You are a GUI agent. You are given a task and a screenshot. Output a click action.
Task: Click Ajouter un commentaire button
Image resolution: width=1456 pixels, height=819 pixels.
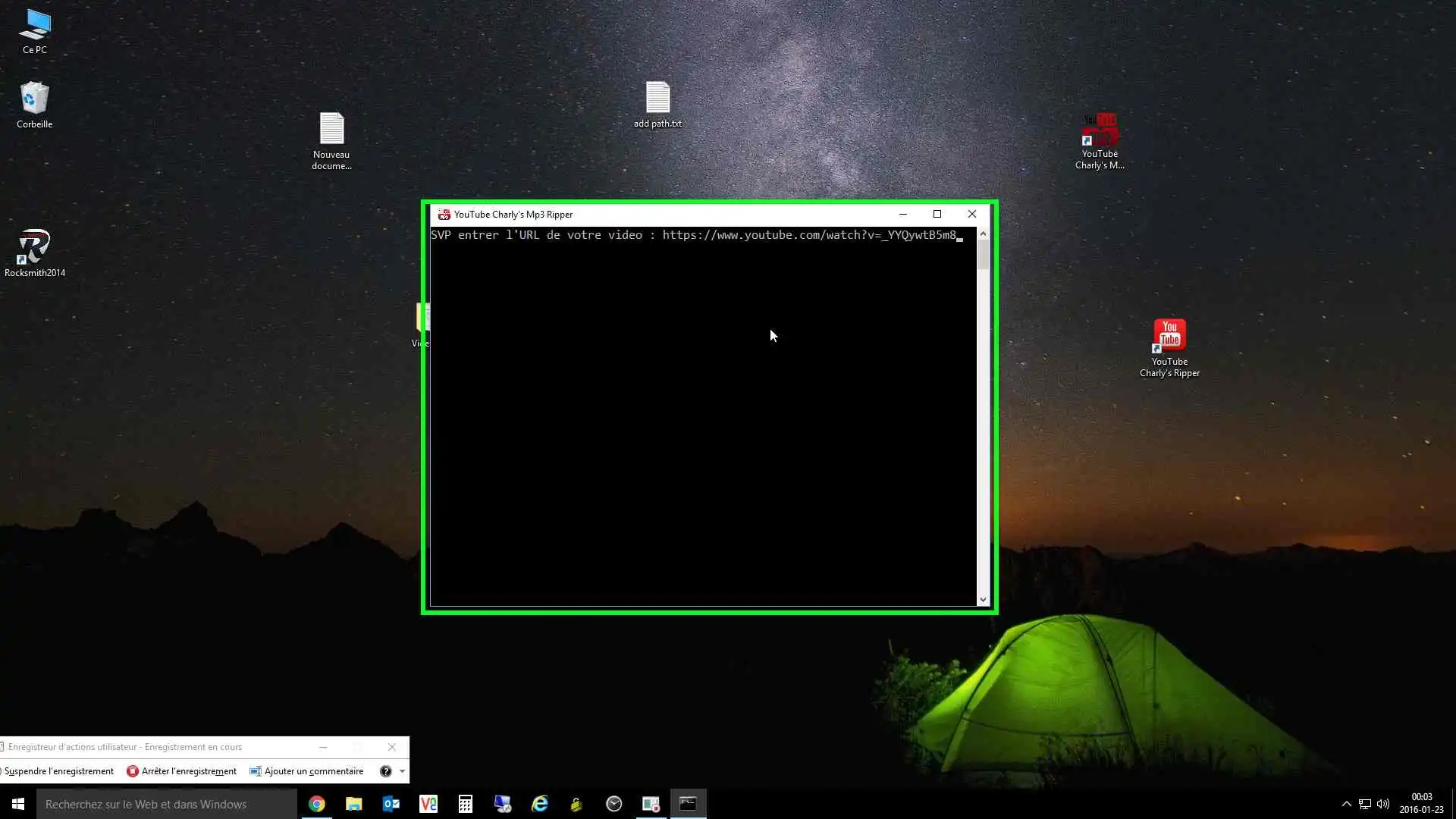click(x=306, y=771)
